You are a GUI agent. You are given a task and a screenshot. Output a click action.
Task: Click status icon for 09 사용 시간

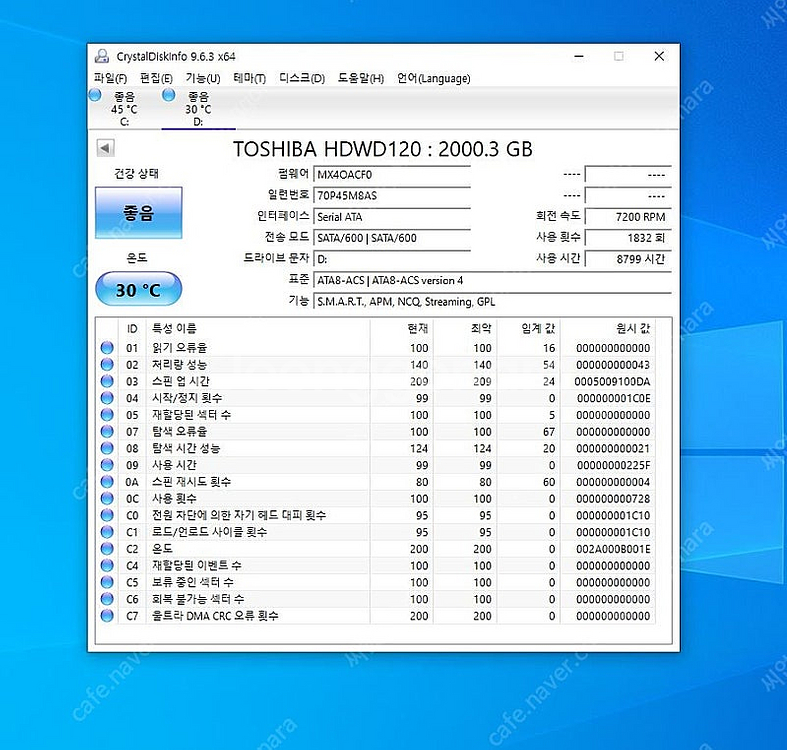point(107,465)
